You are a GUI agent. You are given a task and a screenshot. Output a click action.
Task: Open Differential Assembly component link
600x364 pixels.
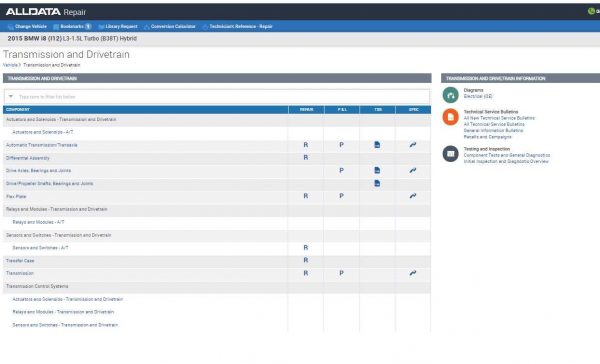(28, 158)
